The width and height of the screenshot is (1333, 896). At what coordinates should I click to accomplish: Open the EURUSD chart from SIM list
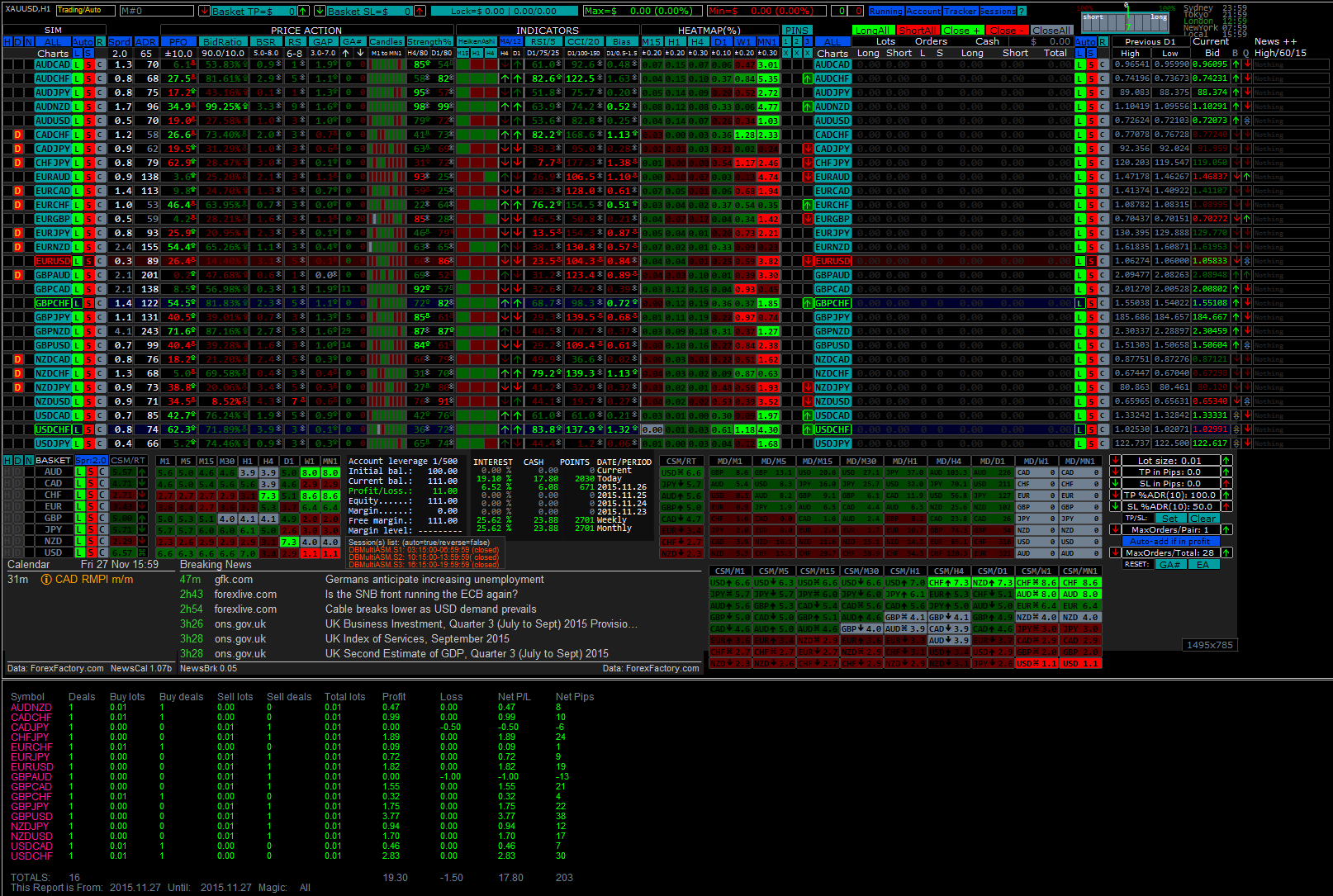[x=53, y=261]
